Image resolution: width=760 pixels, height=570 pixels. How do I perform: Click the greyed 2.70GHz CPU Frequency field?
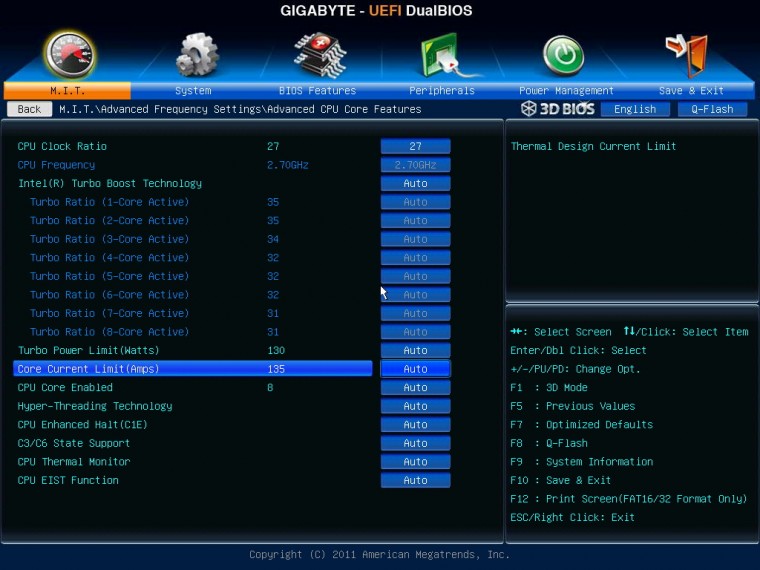point(415,165)
